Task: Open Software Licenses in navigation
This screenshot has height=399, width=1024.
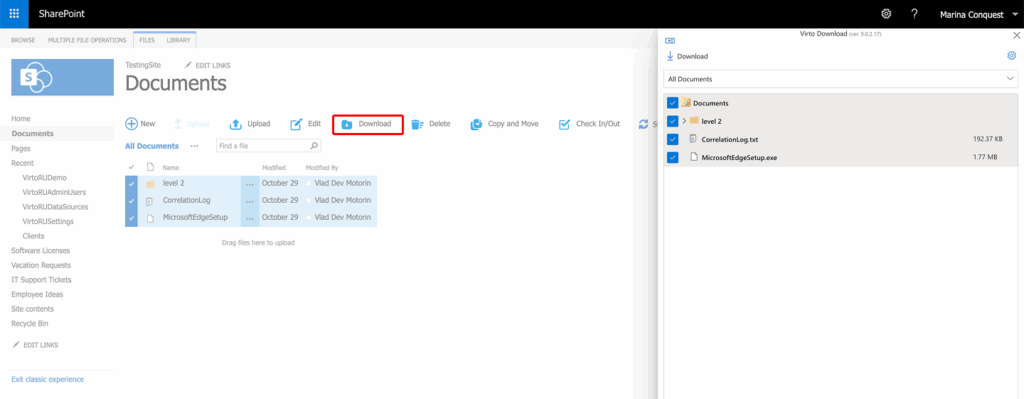Action: [40, 251]
